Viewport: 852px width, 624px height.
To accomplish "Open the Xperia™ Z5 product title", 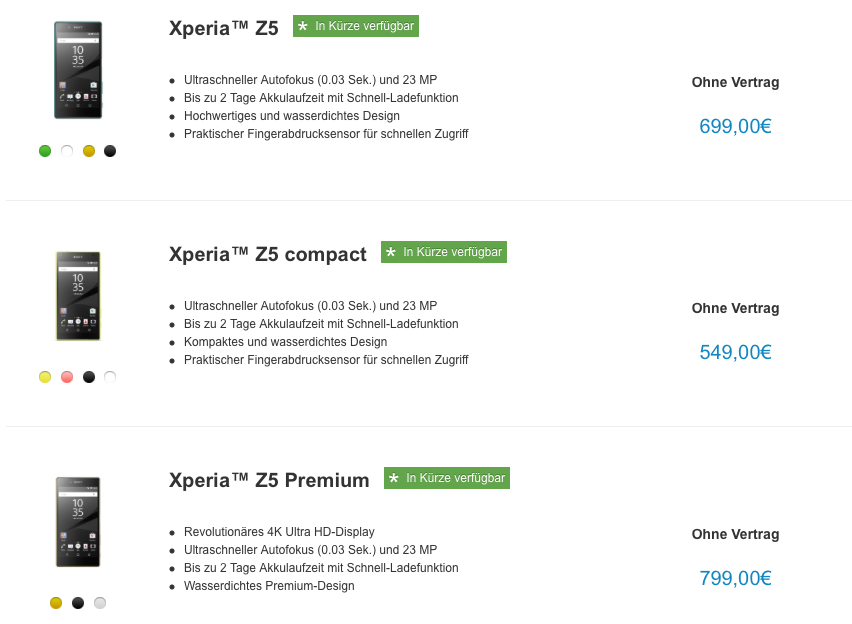I will [224, 28].
